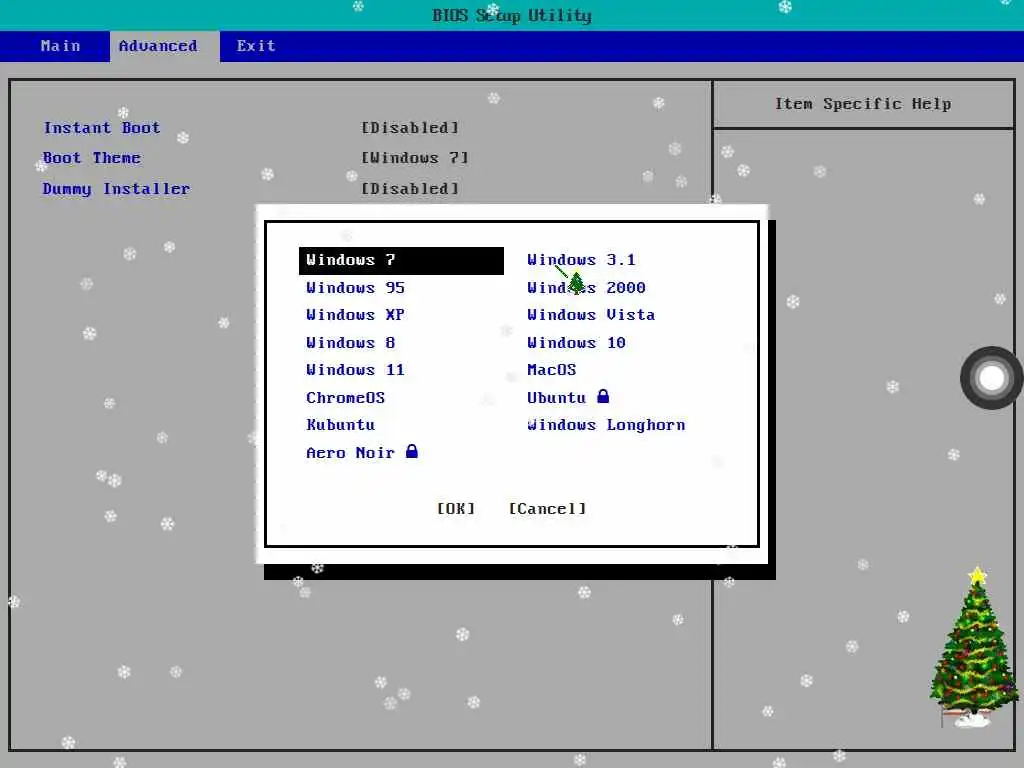The image size is (1024, 768).
Task: Open the Dummy Installer Disabled value
Action: click(410, 189)
